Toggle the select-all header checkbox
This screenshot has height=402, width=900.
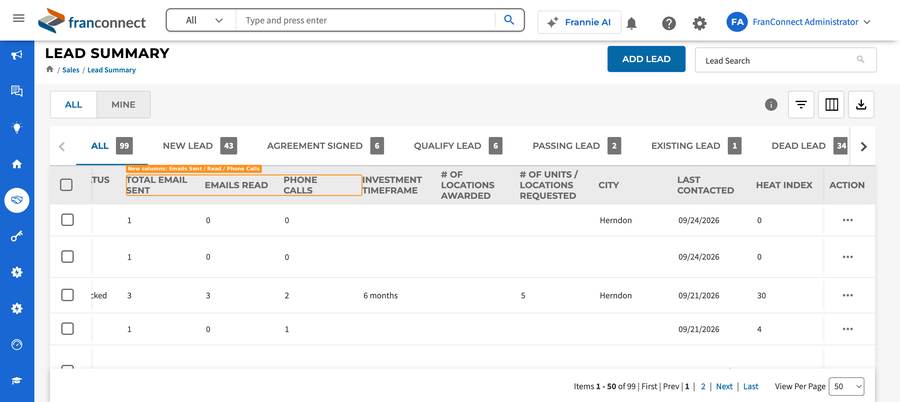pyautogui.click(x=67, y=185)
